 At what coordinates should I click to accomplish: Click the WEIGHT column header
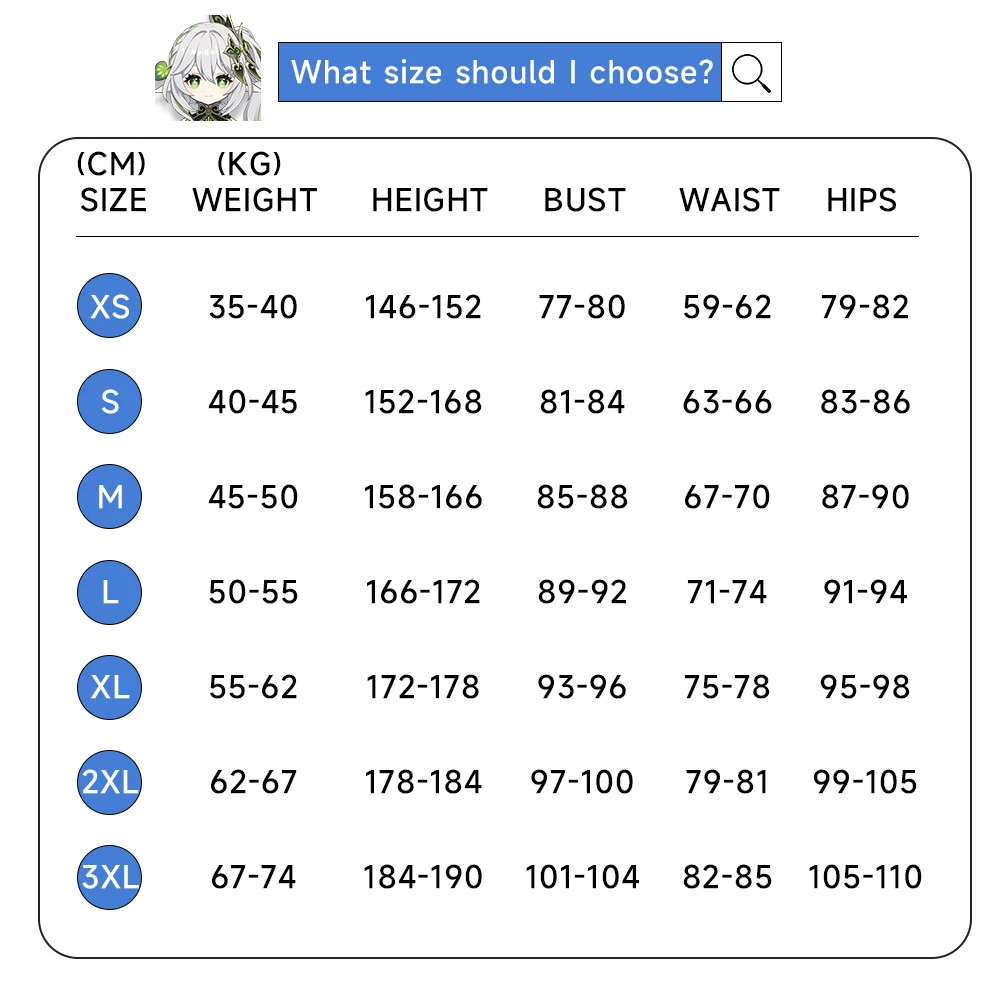(x=254, y=200)
